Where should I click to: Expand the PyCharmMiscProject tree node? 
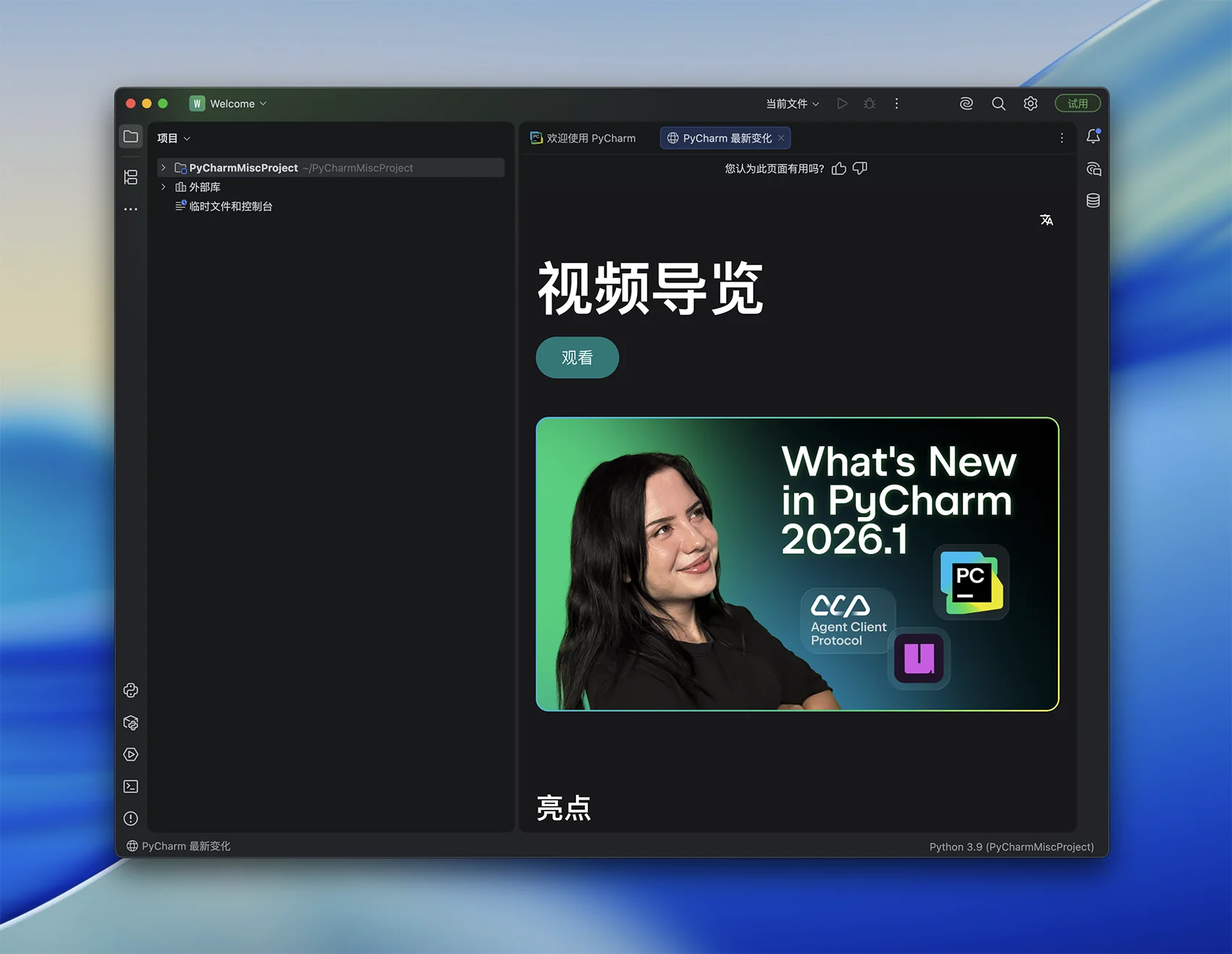tap(164, 167)
